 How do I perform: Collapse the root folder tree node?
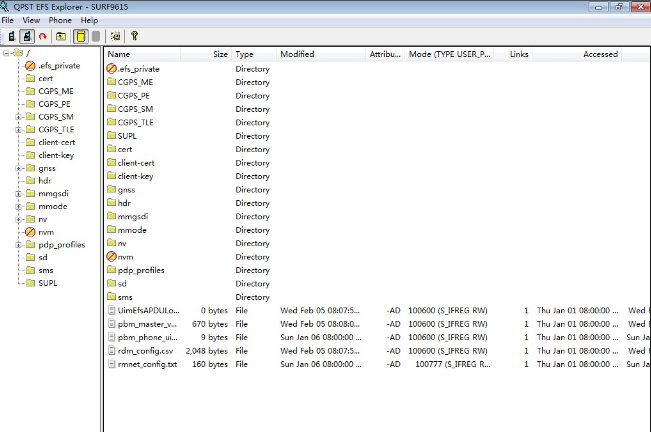pos(7,53)
